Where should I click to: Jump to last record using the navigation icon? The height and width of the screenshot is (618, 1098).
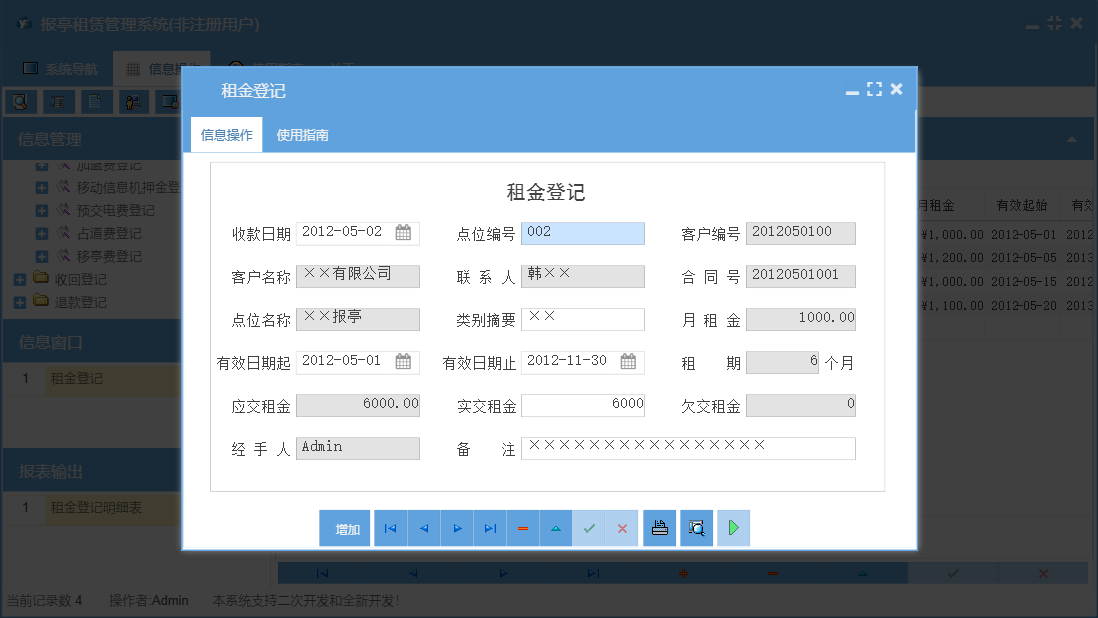pos(490,528)
